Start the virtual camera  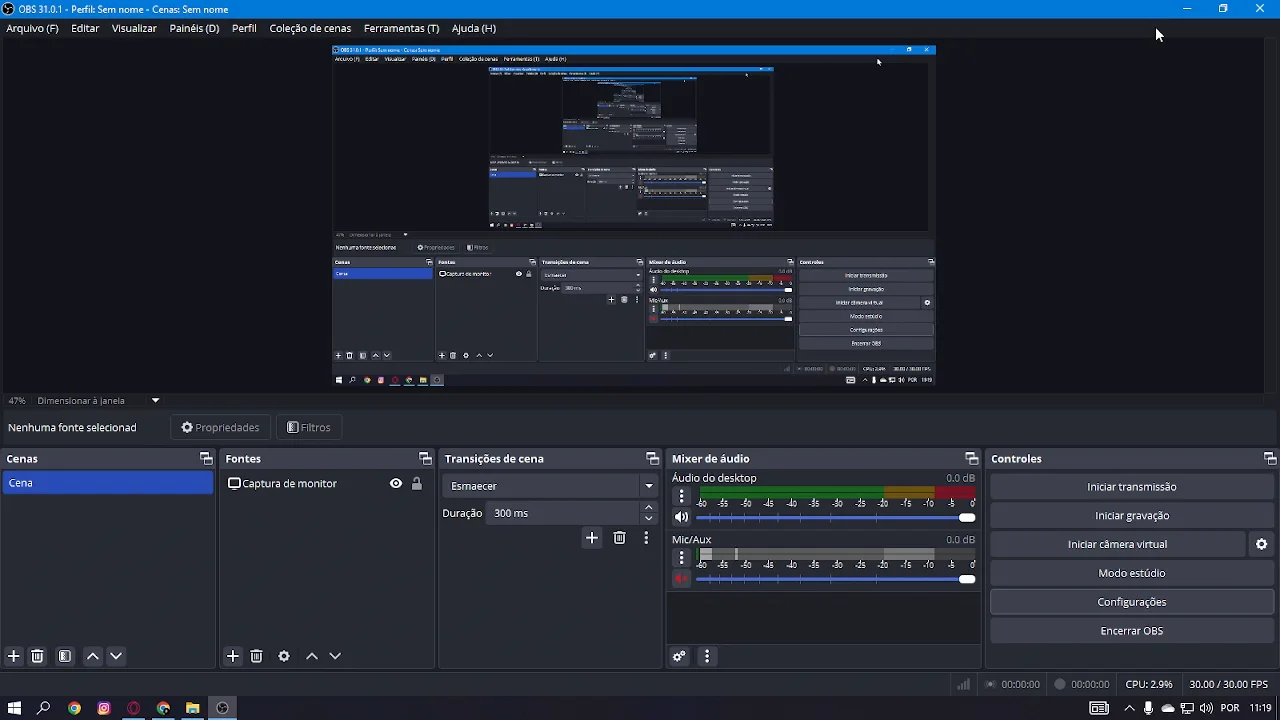pyautogui.click(x=1117, y=544)
